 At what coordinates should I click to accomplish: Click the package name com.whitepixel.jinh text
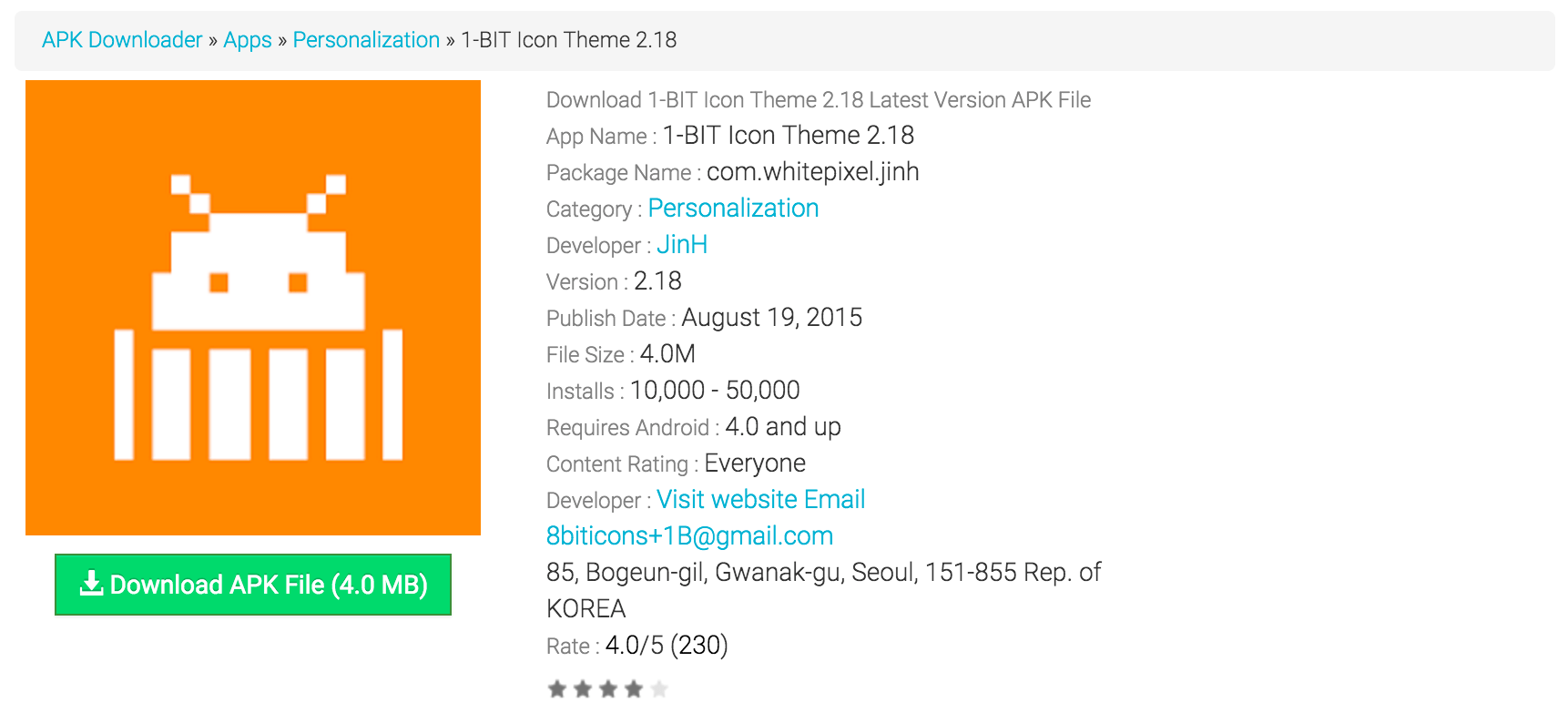(812, 172)
